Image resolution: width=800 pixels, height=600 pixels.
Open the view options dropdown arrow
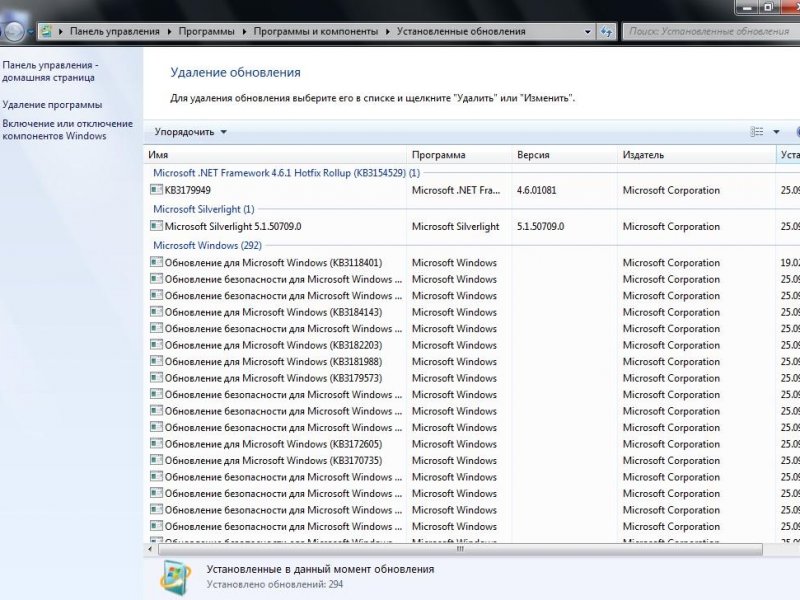[x=776, y=132]
